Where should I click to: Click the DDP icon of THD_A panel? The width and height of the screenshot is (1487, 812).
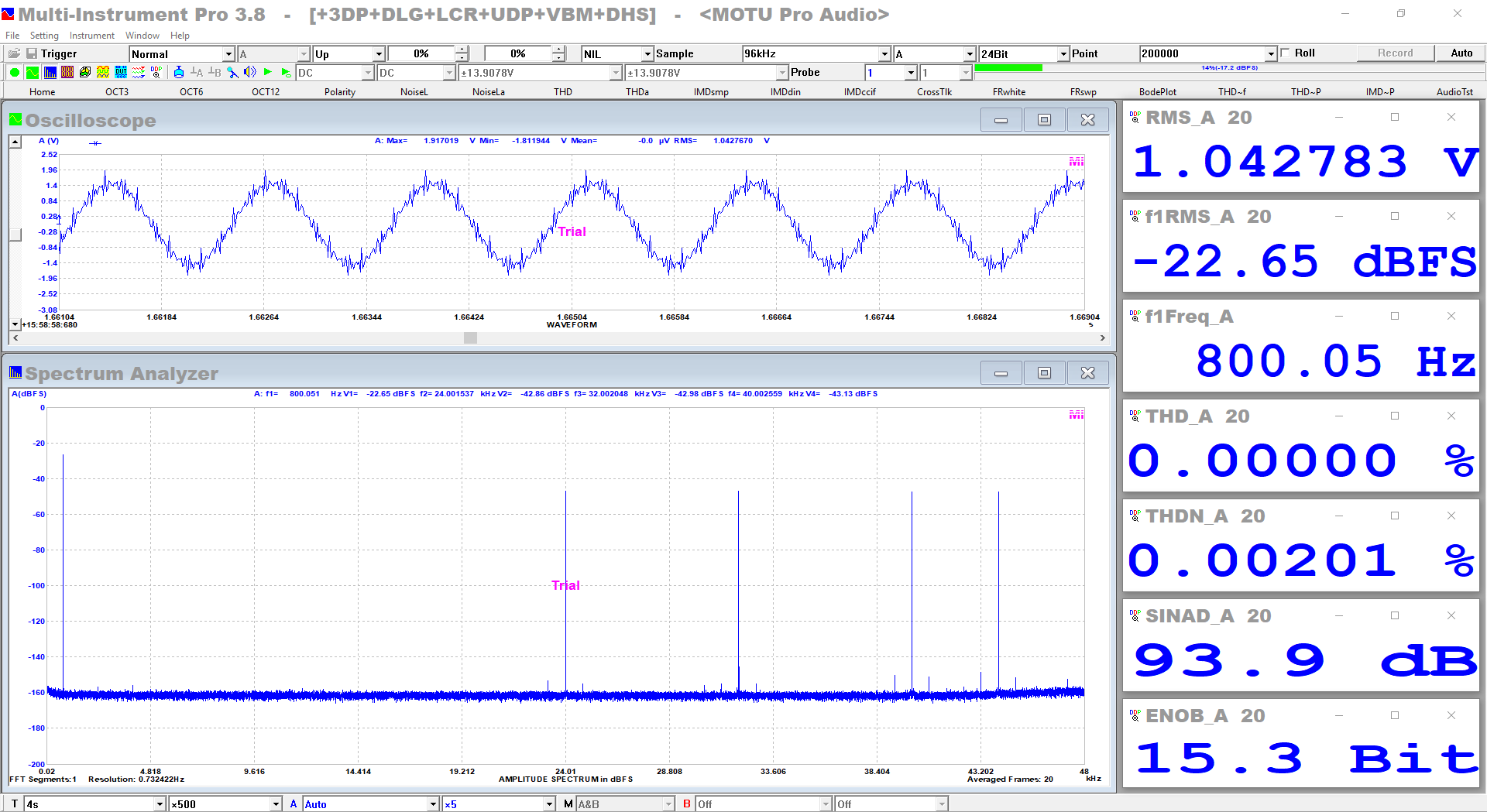[x=1135, y=416]
